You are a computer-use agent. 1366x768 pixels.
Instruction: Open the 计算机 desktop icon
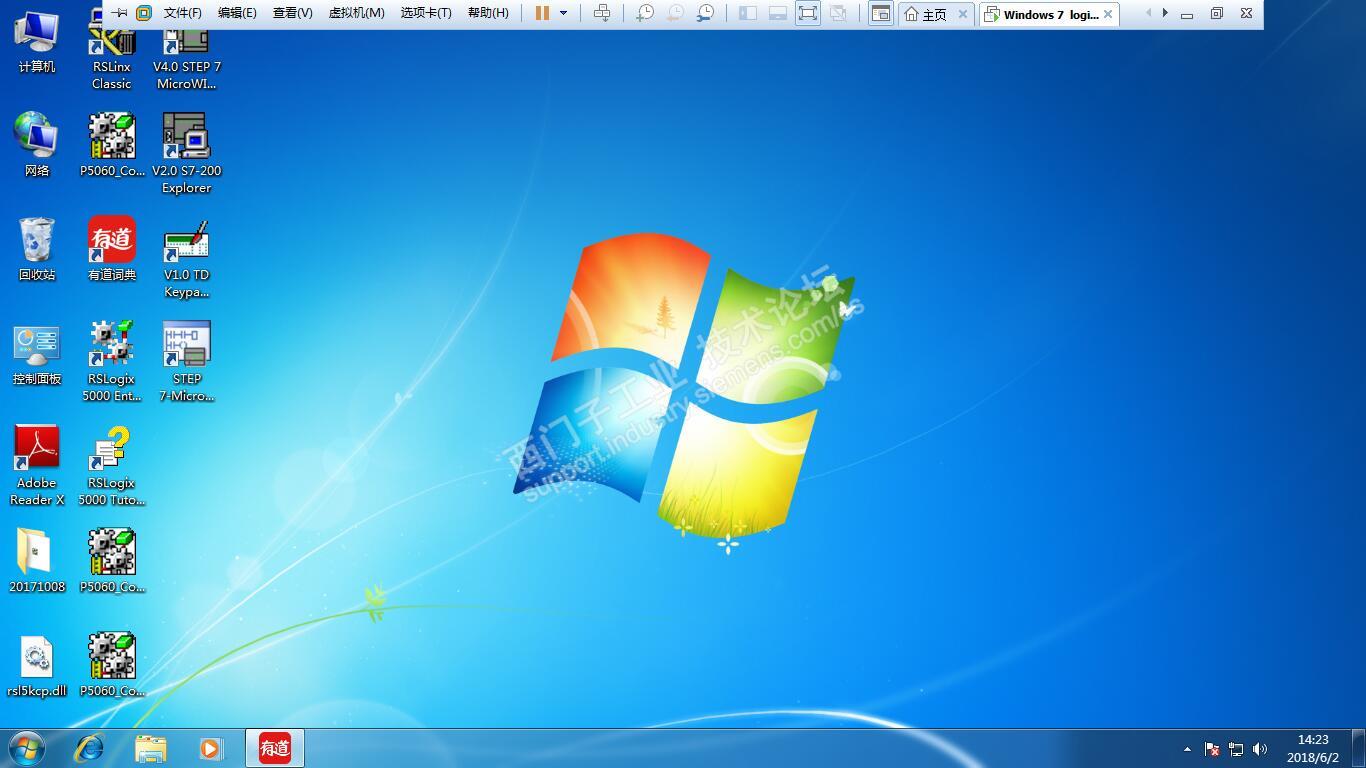[x=37, y=41]
